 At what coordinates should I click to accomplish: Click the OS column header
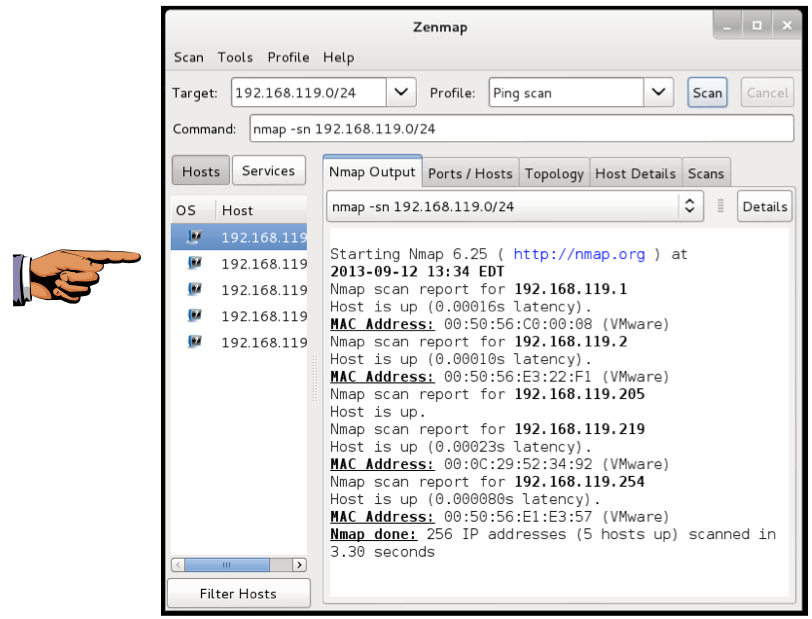pos(193,210)
